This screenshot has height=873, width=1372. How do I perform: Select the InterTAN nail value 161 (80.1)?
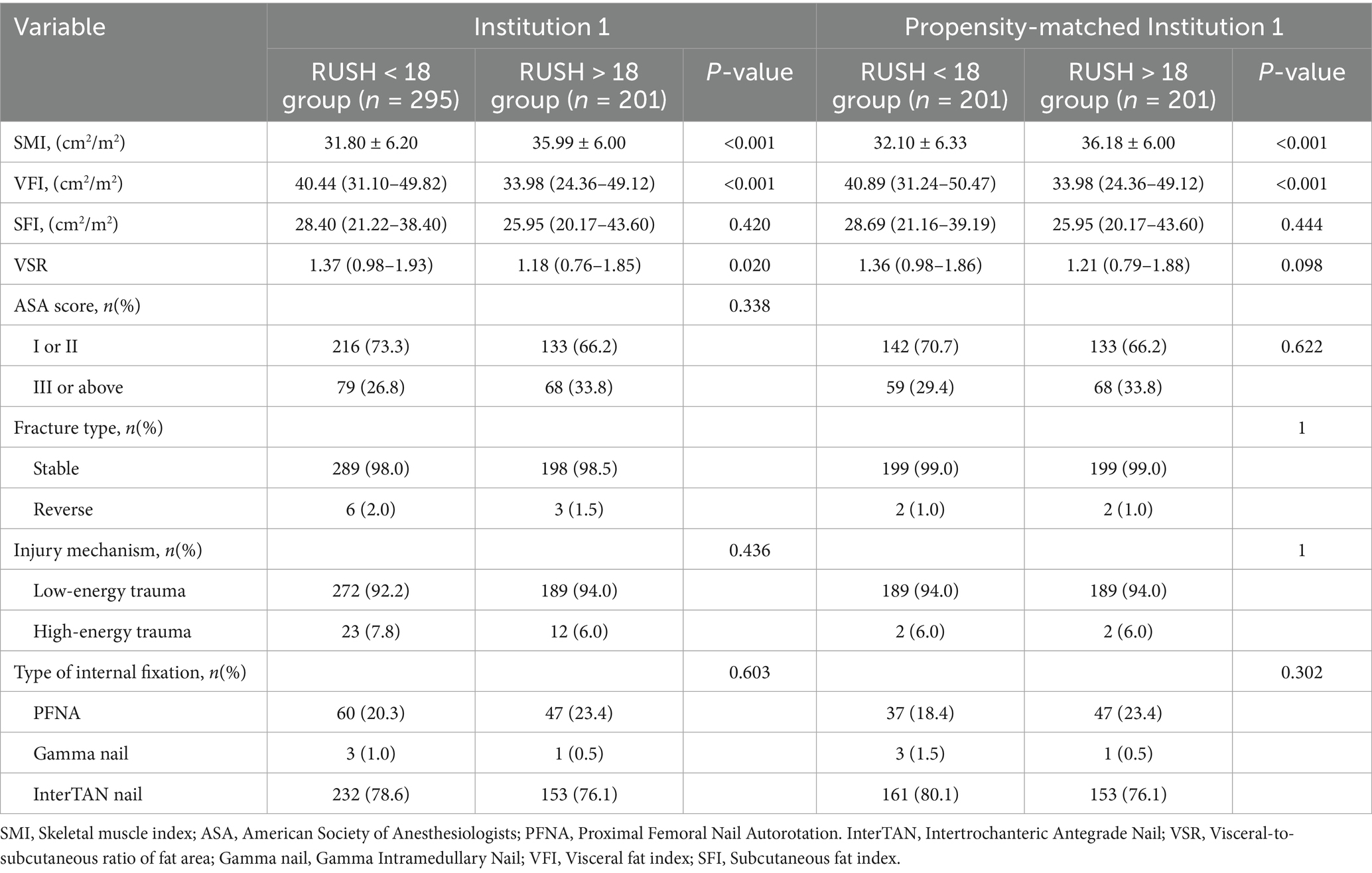pos(920,795)
